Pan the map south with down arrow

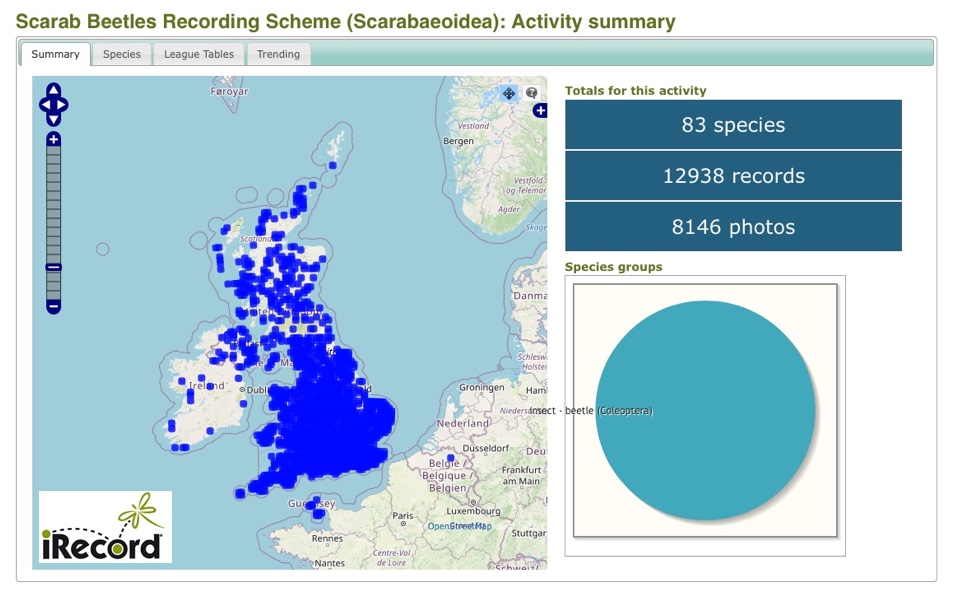(x=53, y=118)
